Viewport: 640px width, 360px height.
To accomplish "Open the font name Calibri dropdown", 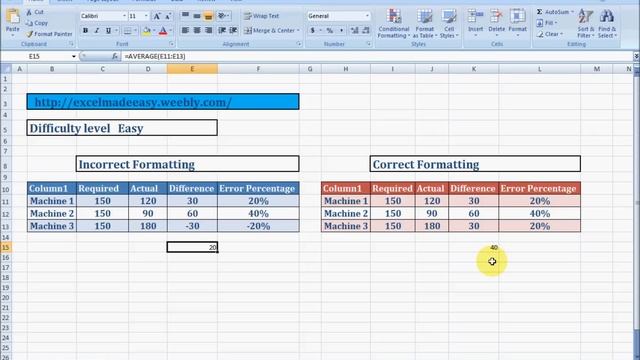I will coord(124,16).
